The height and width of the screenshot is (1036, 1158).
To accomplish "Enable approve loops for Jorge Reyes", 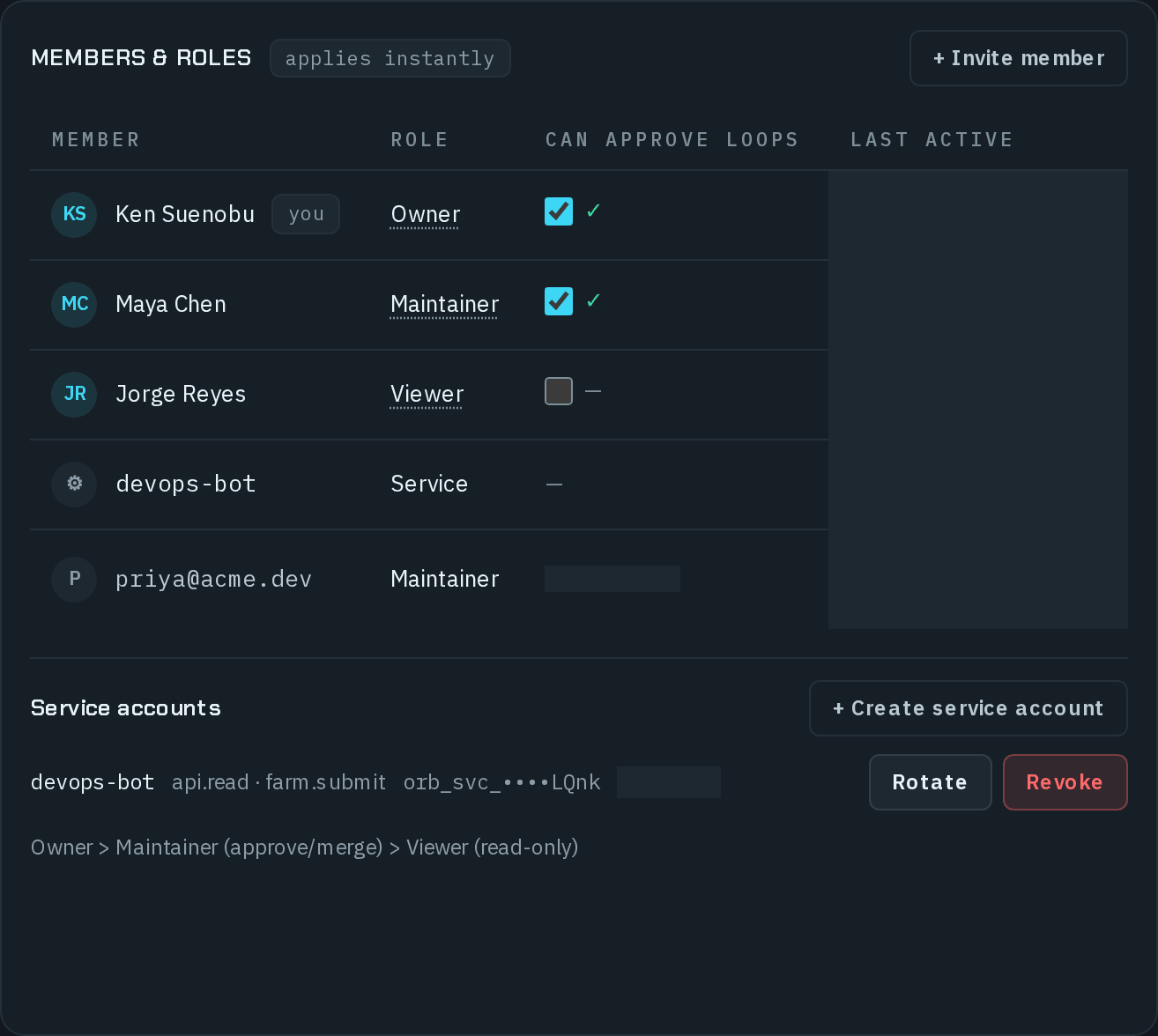I will tap(559, 391).
